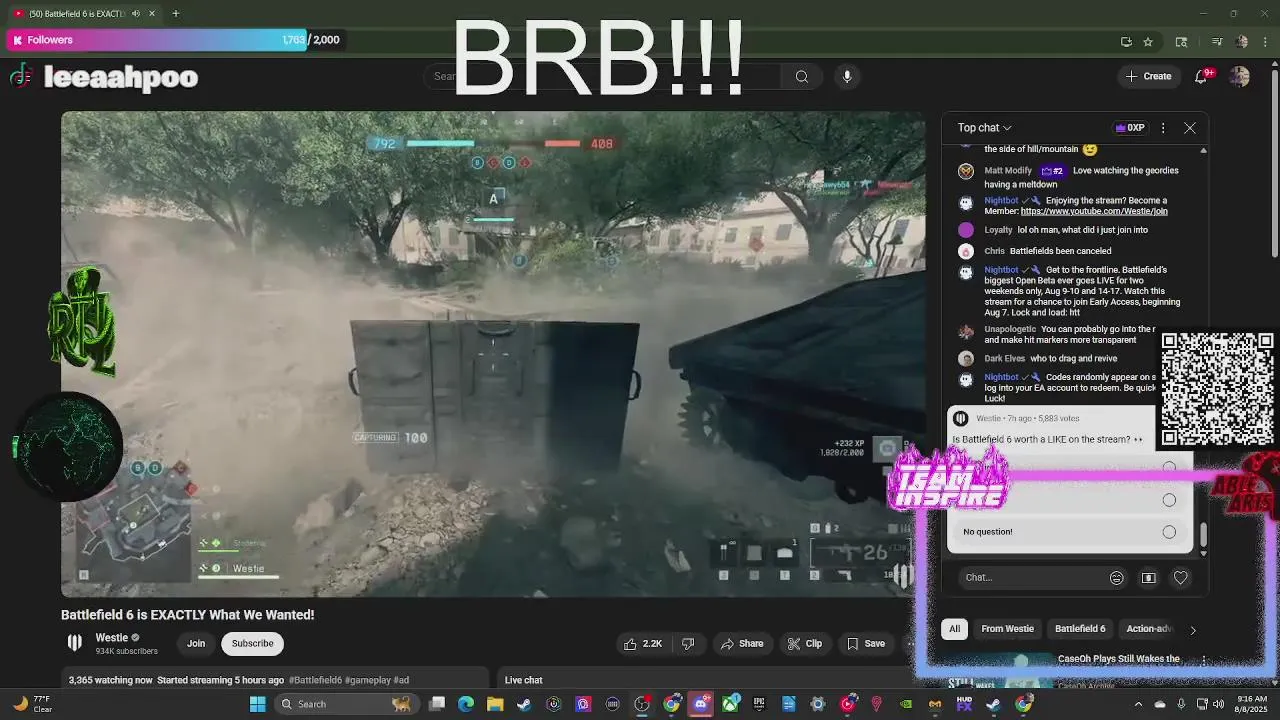The image size is (1280, 720).
Task: Open NVIDIA app from taskbar
Action: point(906,704)
